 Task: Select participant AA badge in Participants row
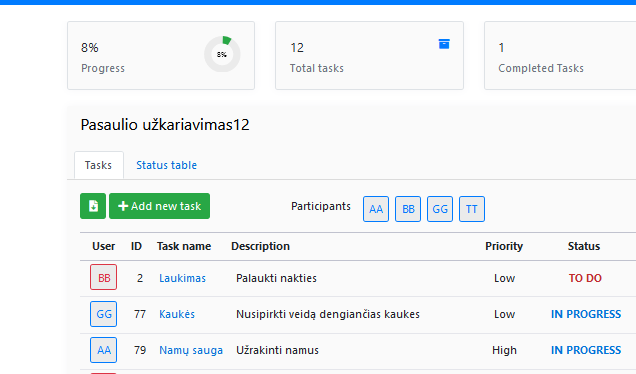tap(376, 209)
